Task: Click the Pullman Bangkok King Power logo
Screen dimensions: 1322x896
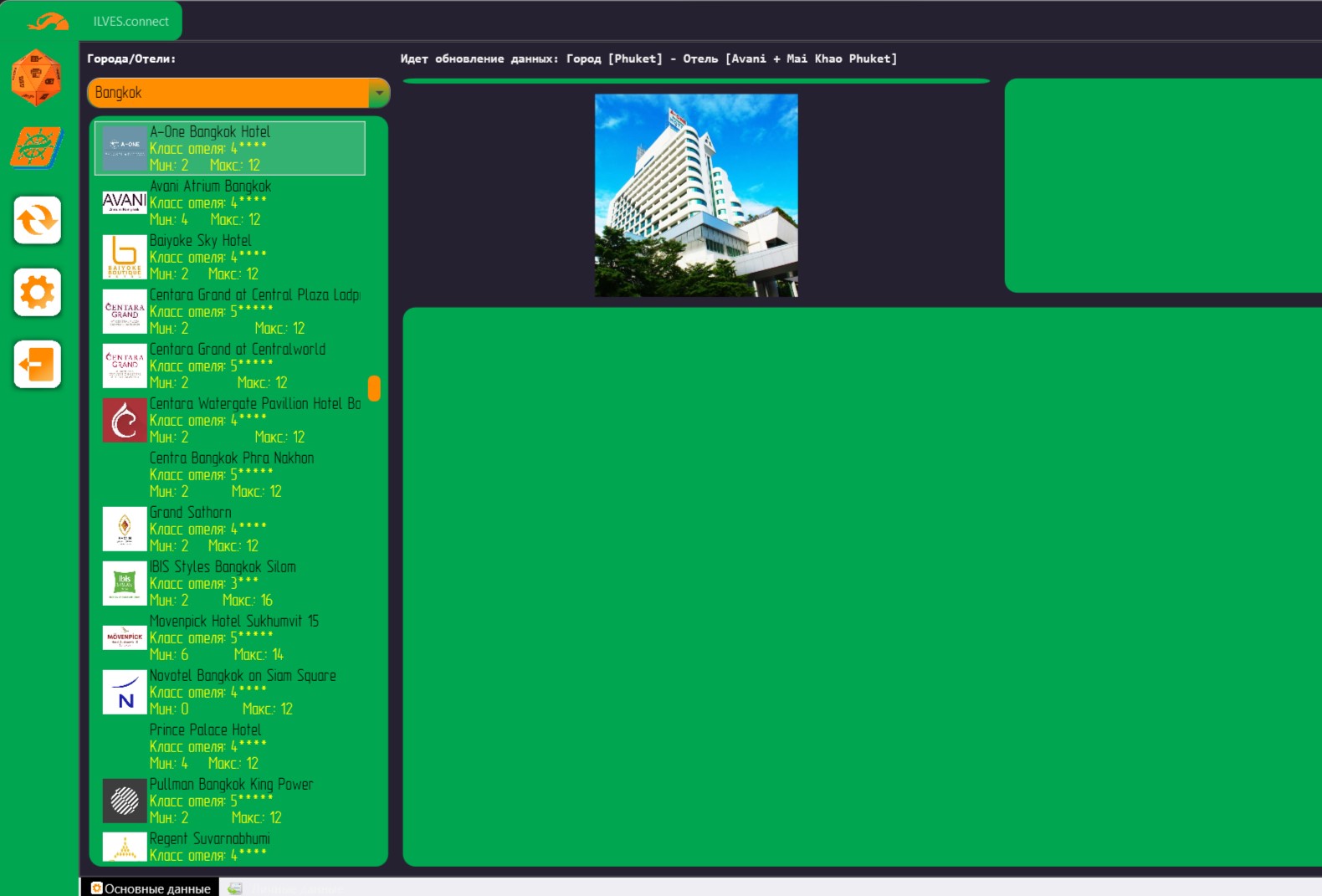Action: tap(124, 801)
